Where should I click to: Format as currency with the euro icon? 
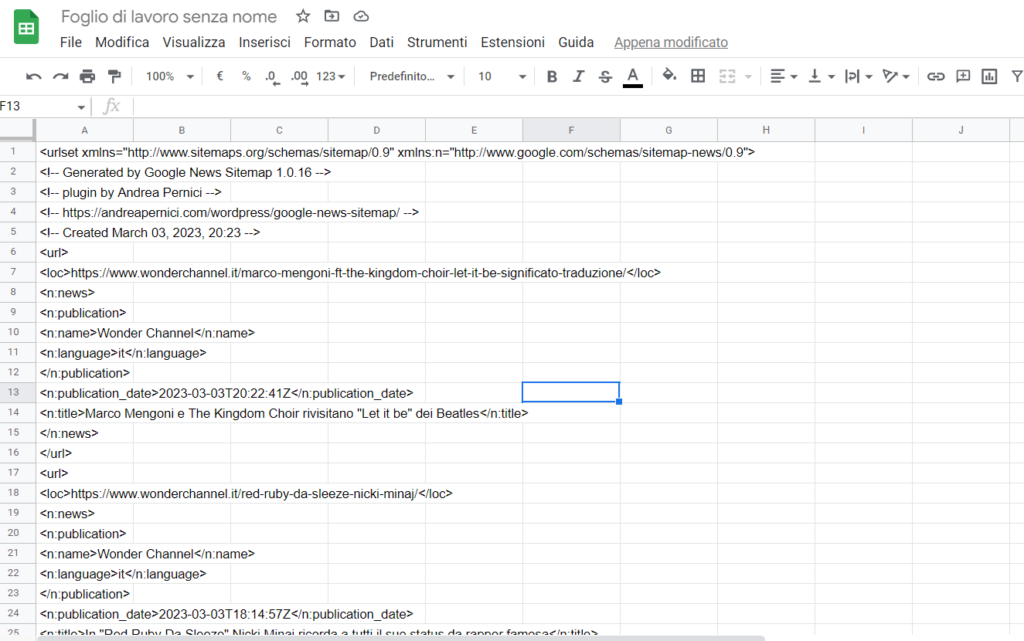click(x=220, y=76)
